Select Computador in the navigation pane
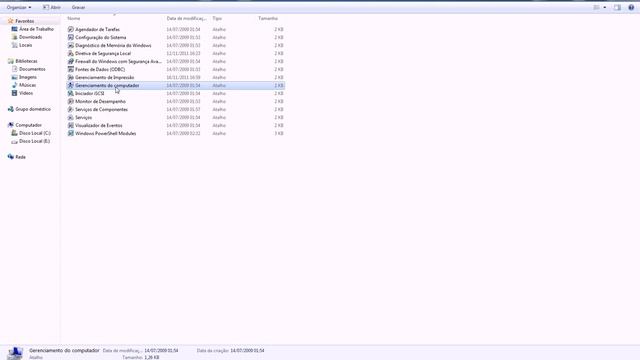The height and width of the screenshot is (360, 640). pos(29,125)
